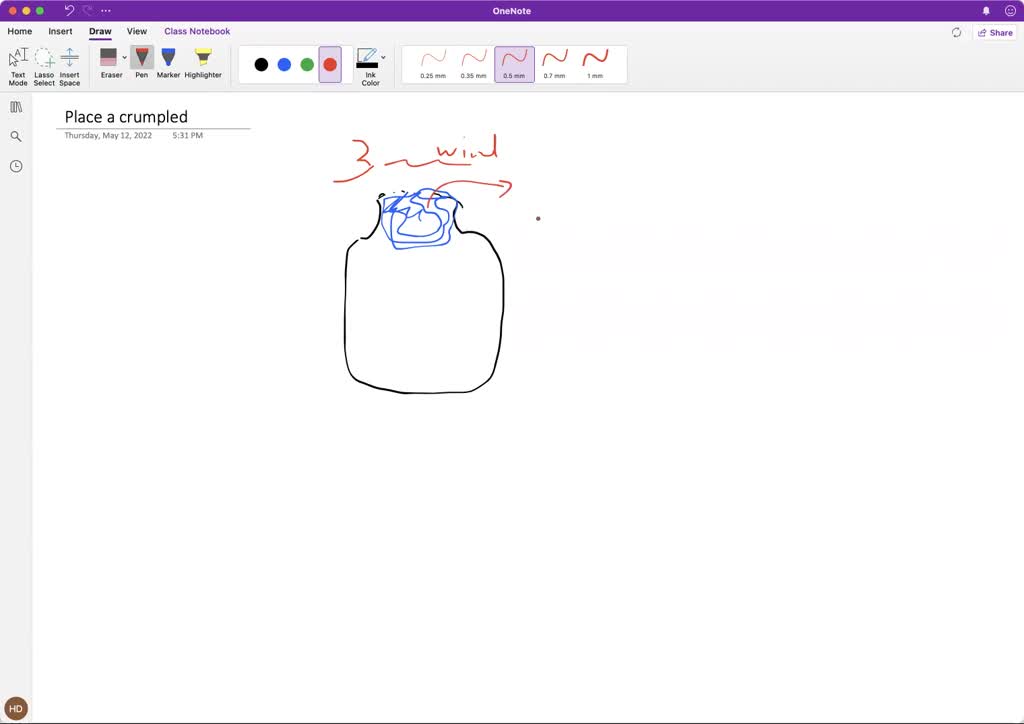Open search with magnifying glass icon
The width and height of the screenshot is (1024, 724).
pos(16,136)
